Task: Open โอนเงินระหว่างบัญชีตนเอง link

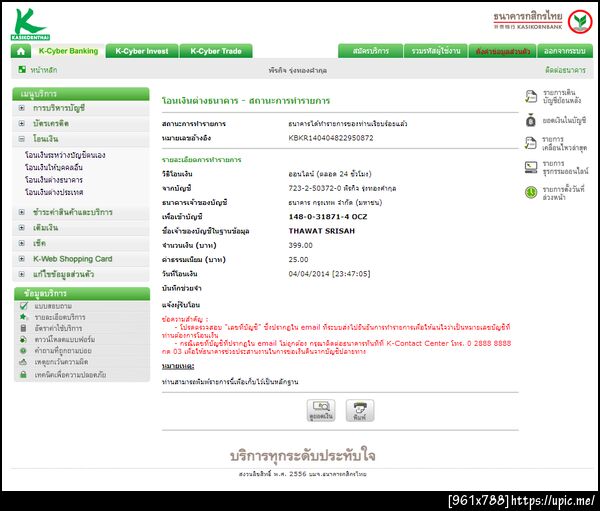Action: [65, 155]
